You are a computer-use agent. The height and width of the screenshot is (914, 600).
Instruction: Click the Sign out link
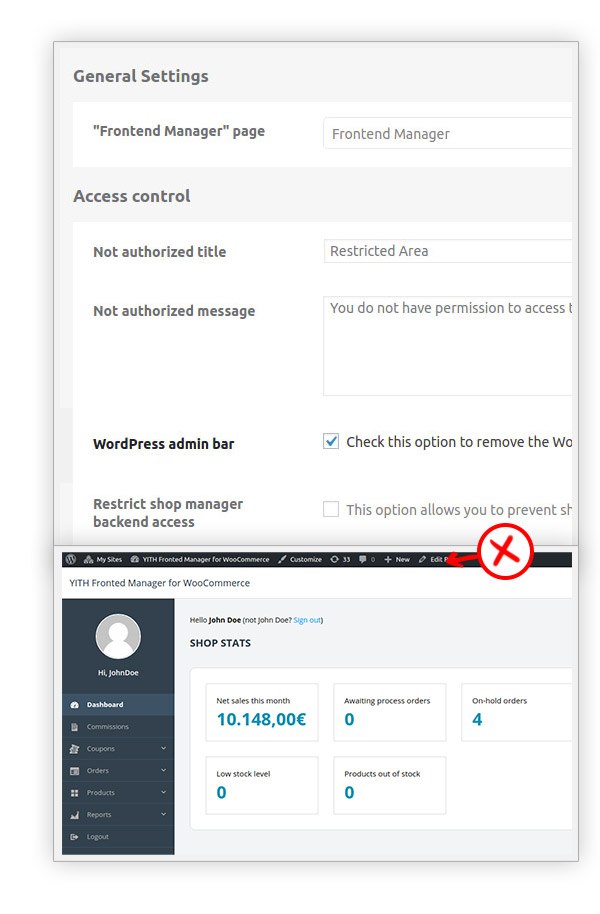pyautogui.click(x=306, y=620)
